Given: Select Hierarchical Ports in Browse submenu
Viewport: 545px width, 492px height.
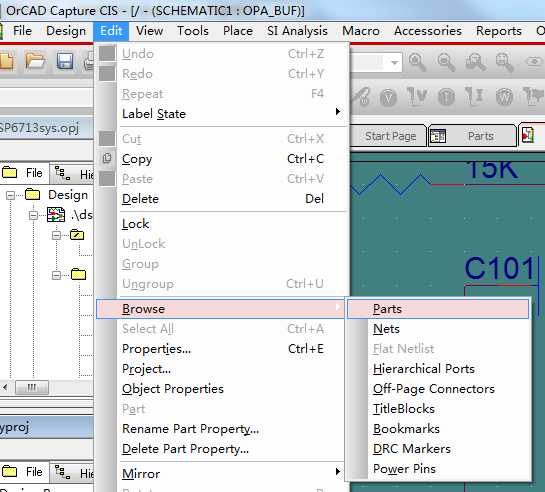Looking at the screenshot, I should pyautogui.click(x=438, y=369).
